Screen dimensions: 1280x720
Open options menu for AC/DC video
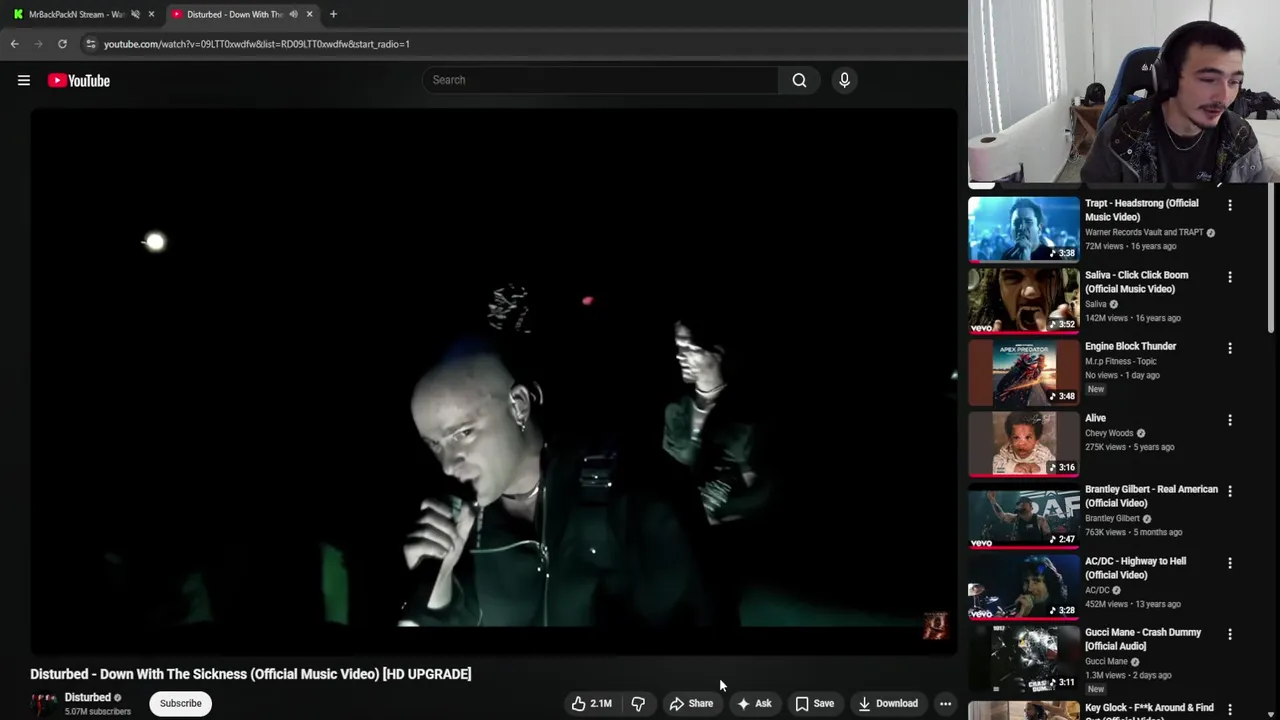1230,563
